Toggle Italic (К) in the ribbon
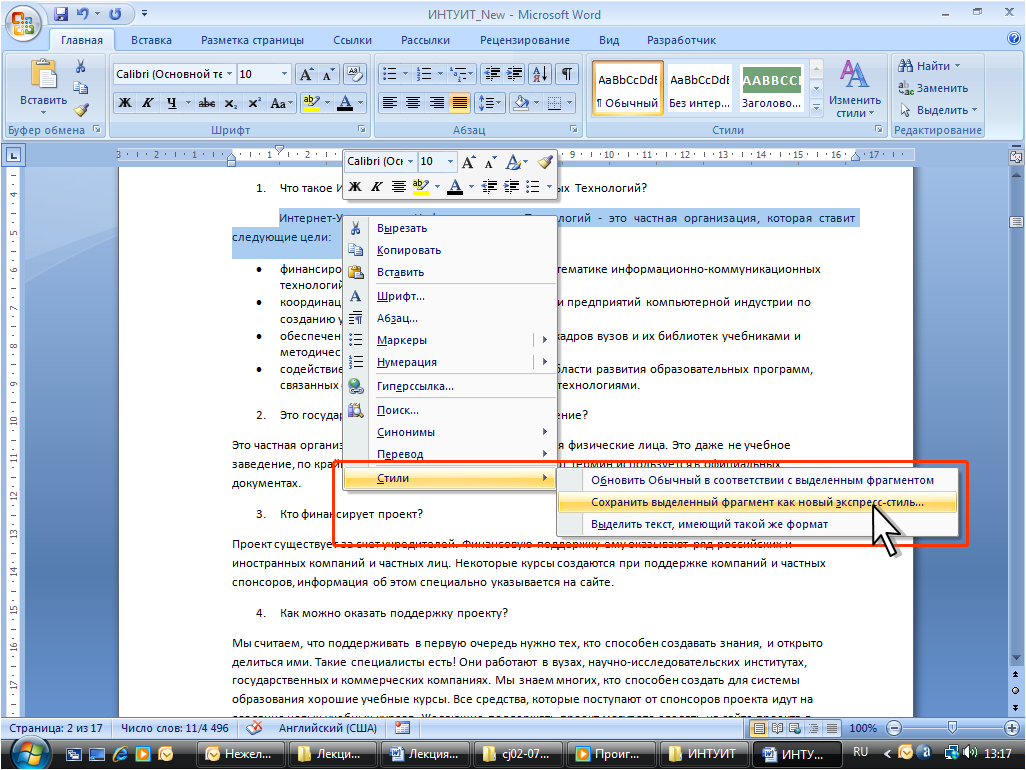 tap(148, 103)
